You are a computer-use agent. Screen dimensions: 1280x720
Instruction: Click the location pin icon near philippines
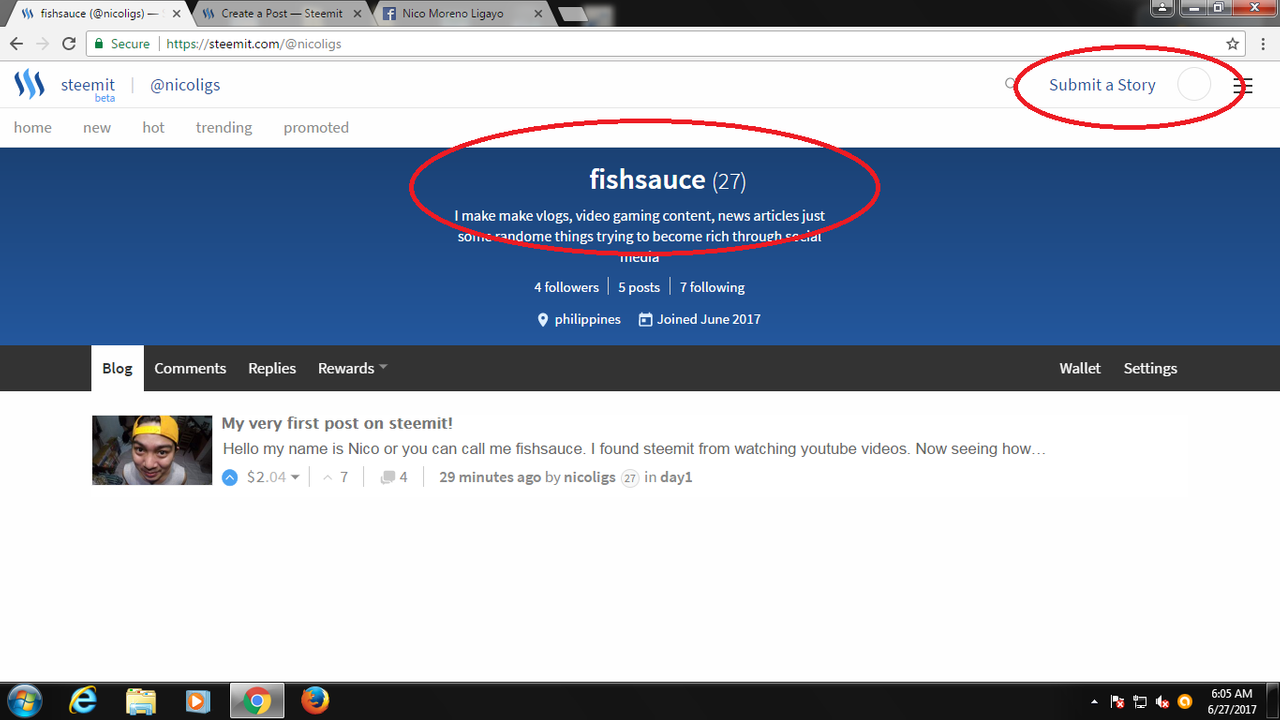pos(543,320)
